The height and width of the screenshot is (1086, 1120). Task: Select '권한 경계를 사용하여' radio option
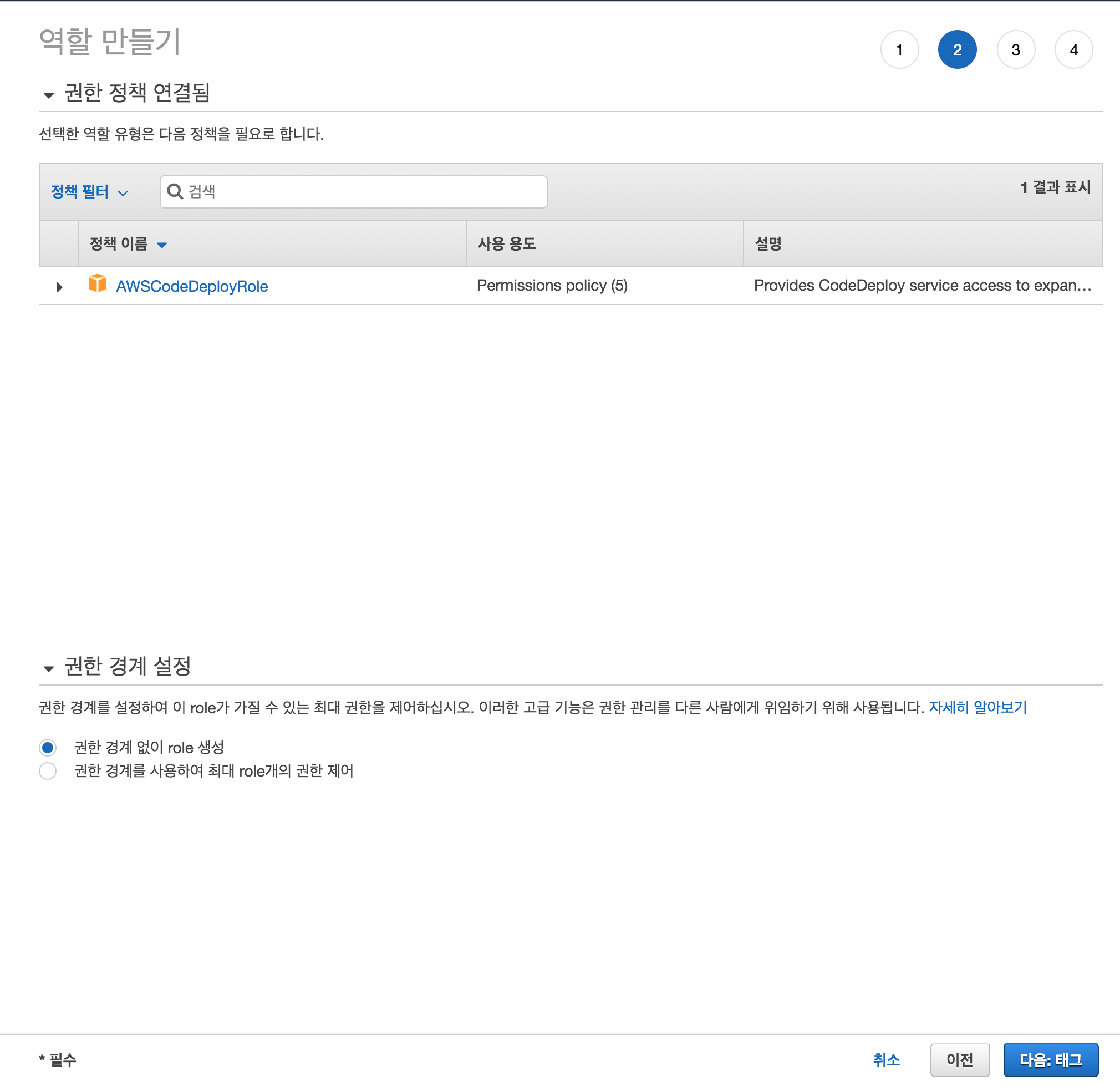tap(48, 770)
